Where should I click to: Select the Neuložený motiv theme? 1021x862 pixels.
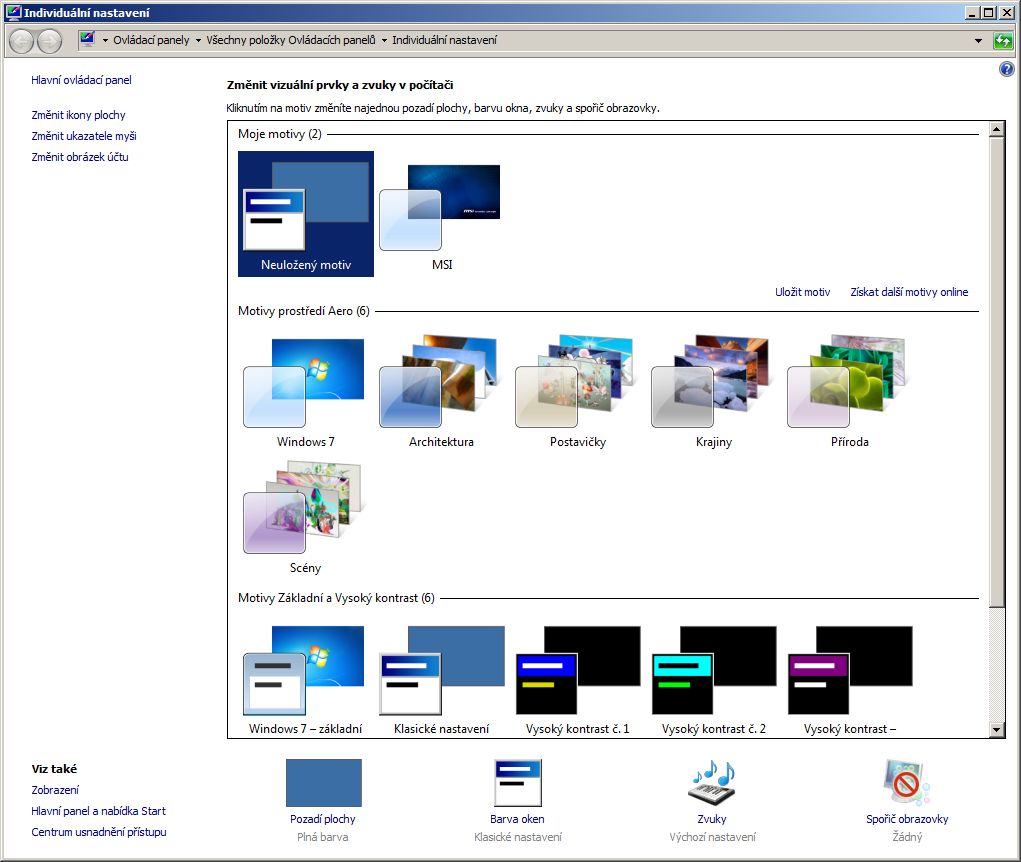click(x=305, y=214)
